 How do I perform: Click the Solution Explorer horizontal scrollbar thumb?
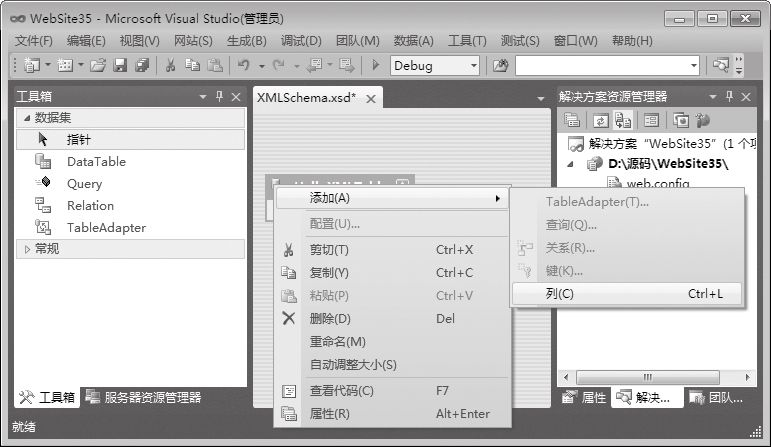648,378
